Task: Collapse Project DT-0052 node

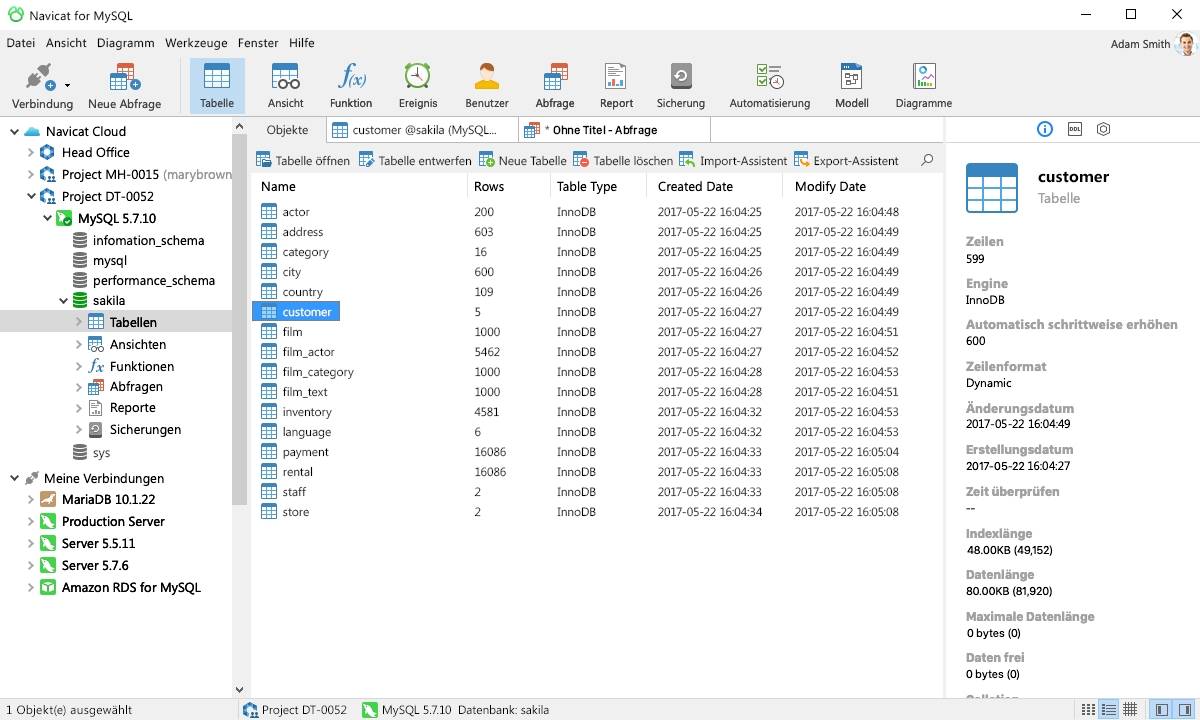Action: [x=31, y=197]
